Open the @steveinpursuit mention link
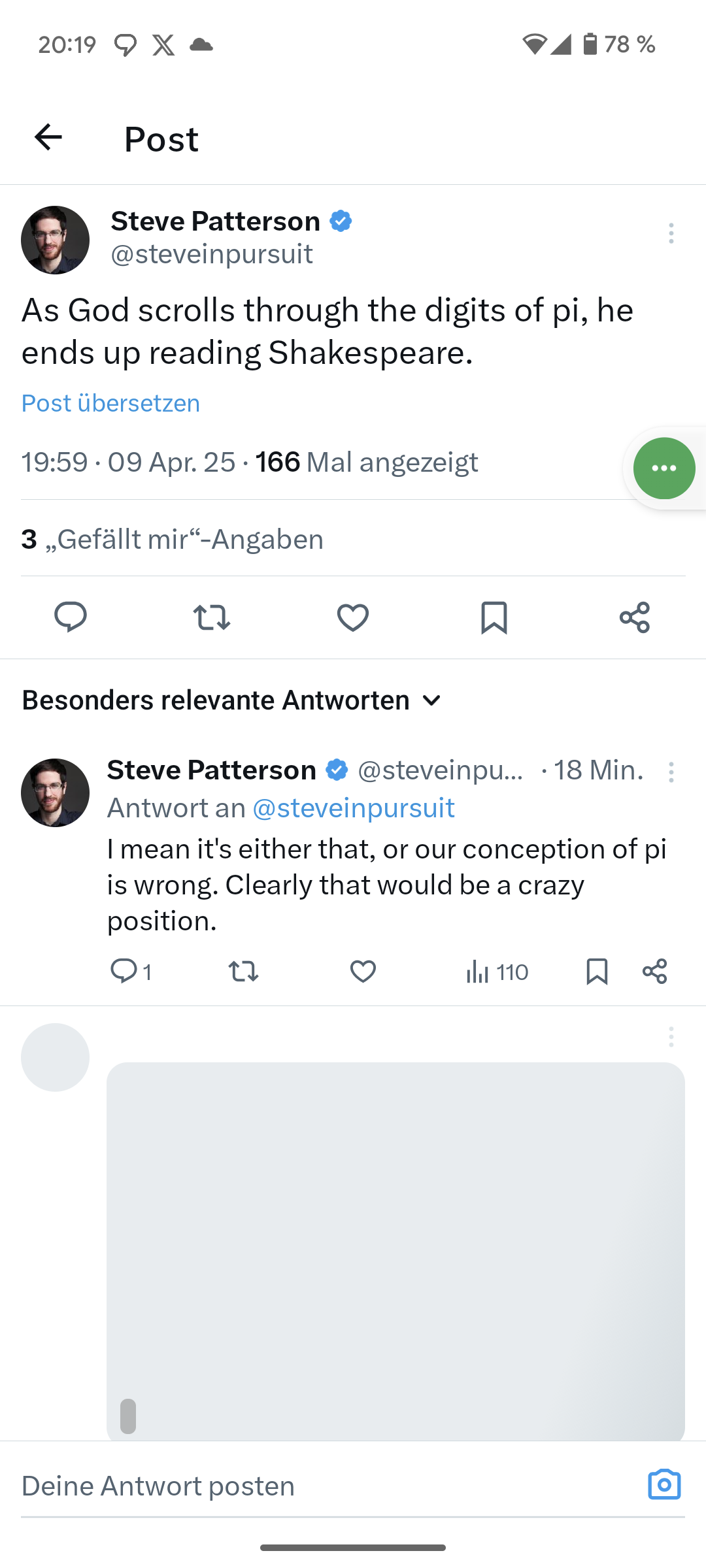This screenshot has height=1568, width=706. [353, 808]
